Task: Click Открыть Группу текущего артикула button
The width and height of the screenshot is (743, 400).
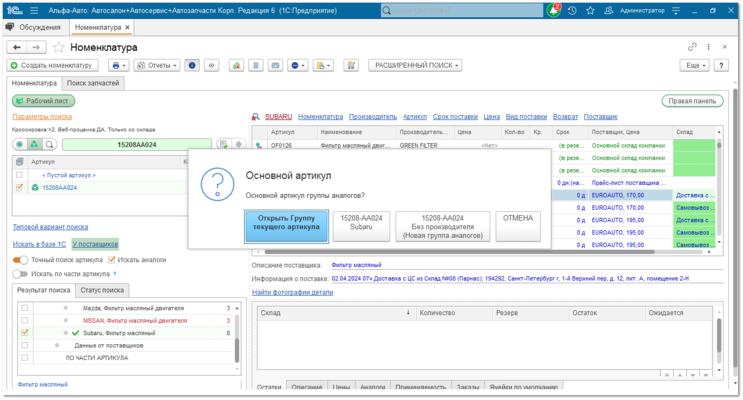Action: point(286,227)
